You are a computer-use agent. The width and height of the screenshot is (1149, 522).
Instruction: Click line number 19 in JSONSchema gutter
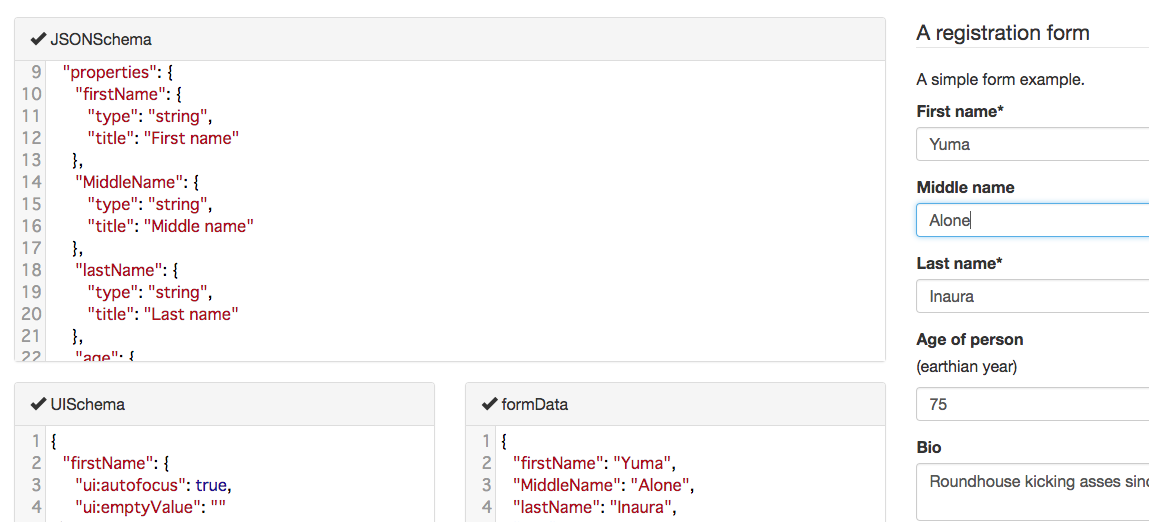point(32,292)
